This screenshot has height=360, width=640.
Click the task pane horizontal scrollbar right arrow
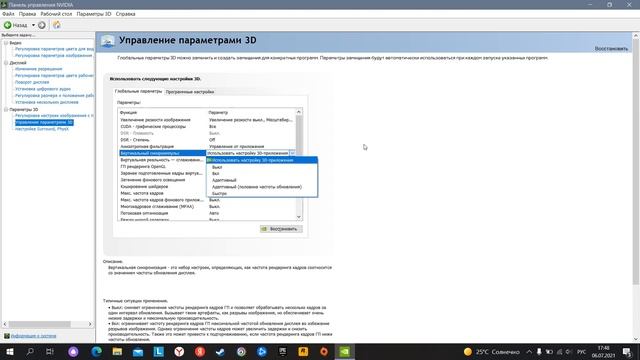tap(90, 324)
